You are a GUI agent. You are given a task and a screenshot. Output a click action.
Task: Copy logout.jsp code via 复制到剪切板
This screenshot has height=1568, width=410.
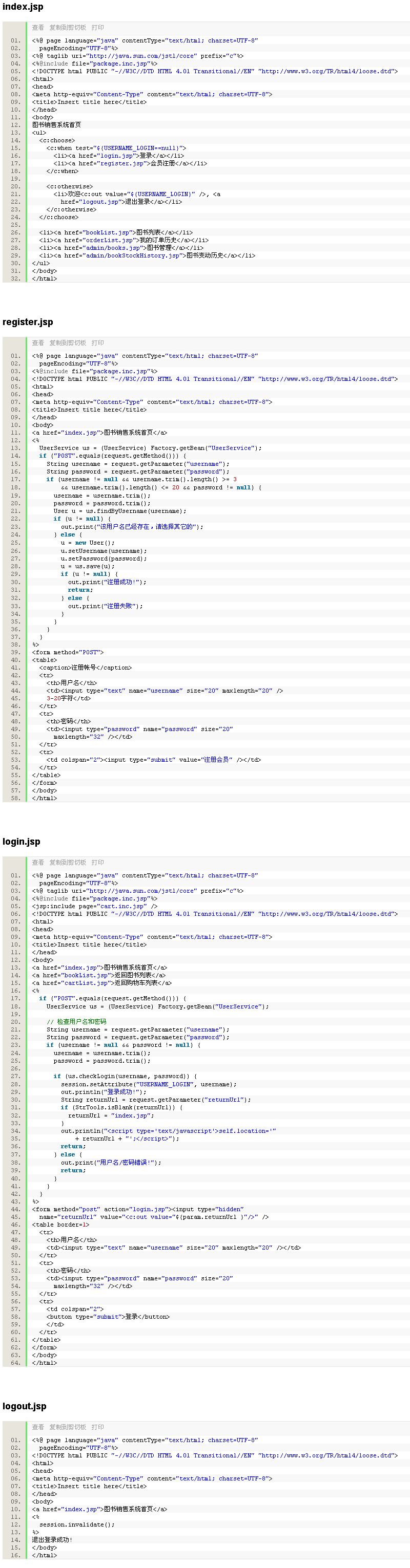tap(68, 1427)
